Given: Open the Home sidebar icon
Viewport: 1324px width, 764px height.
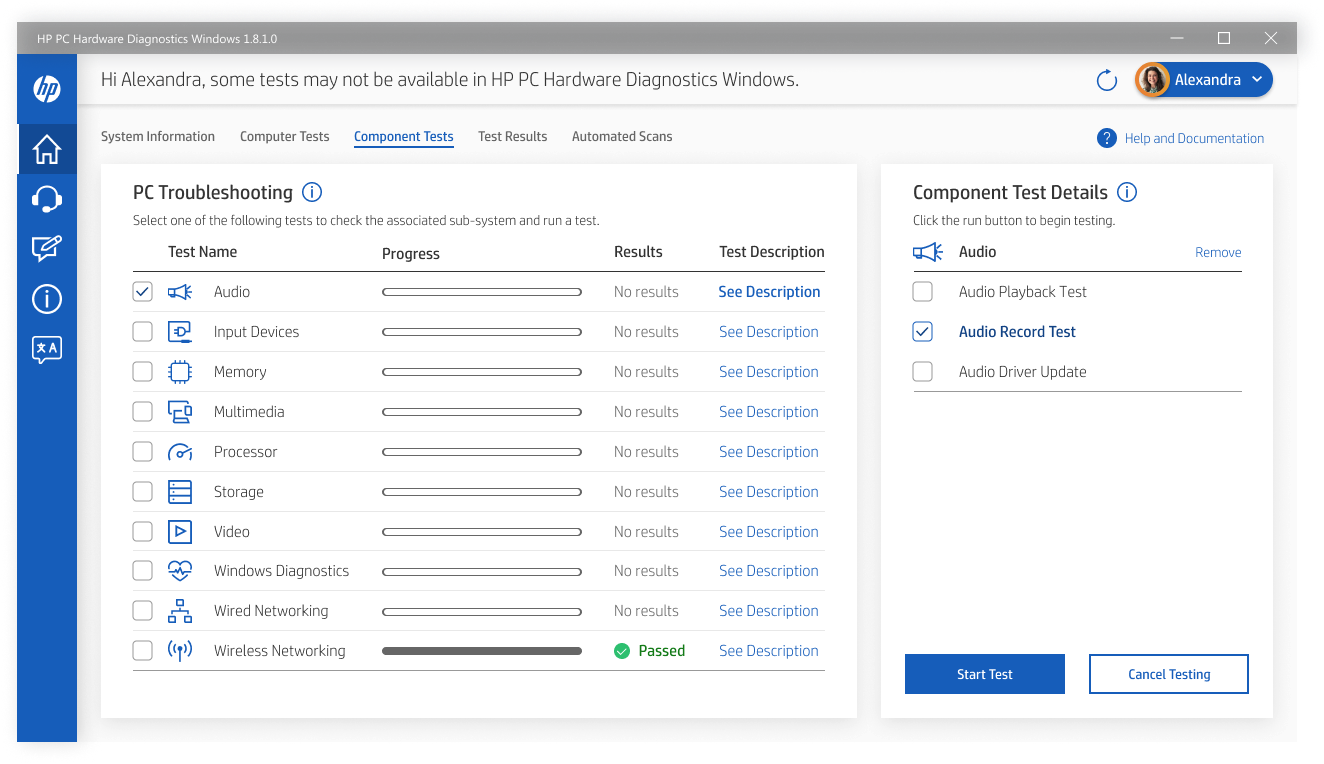Looking at the screenshot, I should pyautogui.click(x=47, y=149).
